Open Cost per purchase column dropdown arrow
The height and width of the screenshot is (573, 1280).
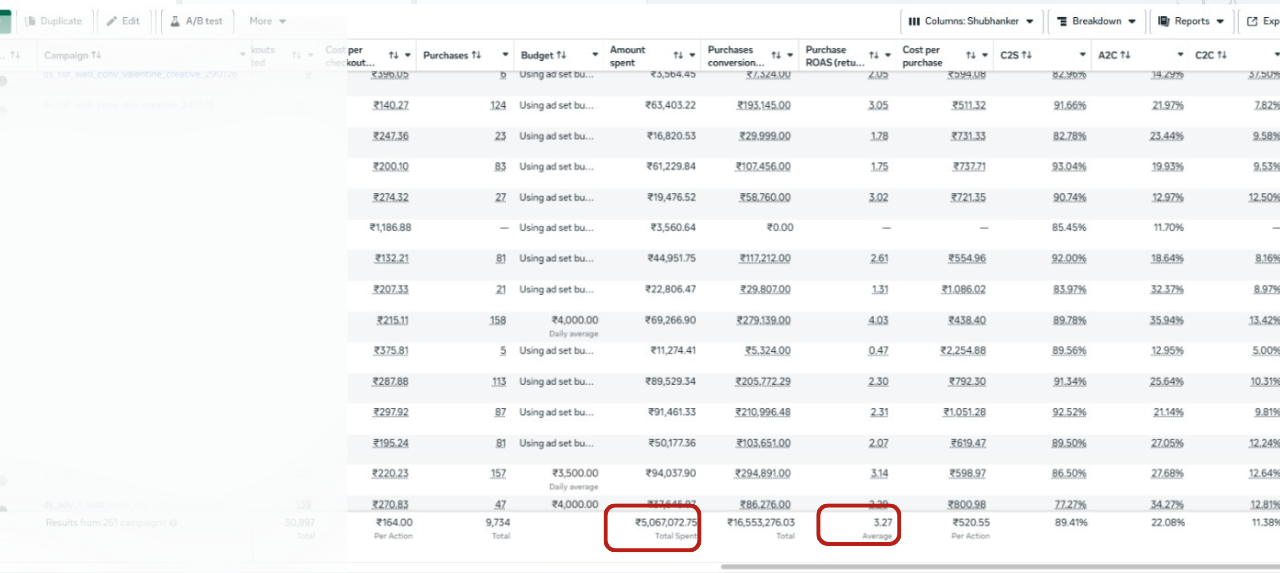click(x=986, y=56)
